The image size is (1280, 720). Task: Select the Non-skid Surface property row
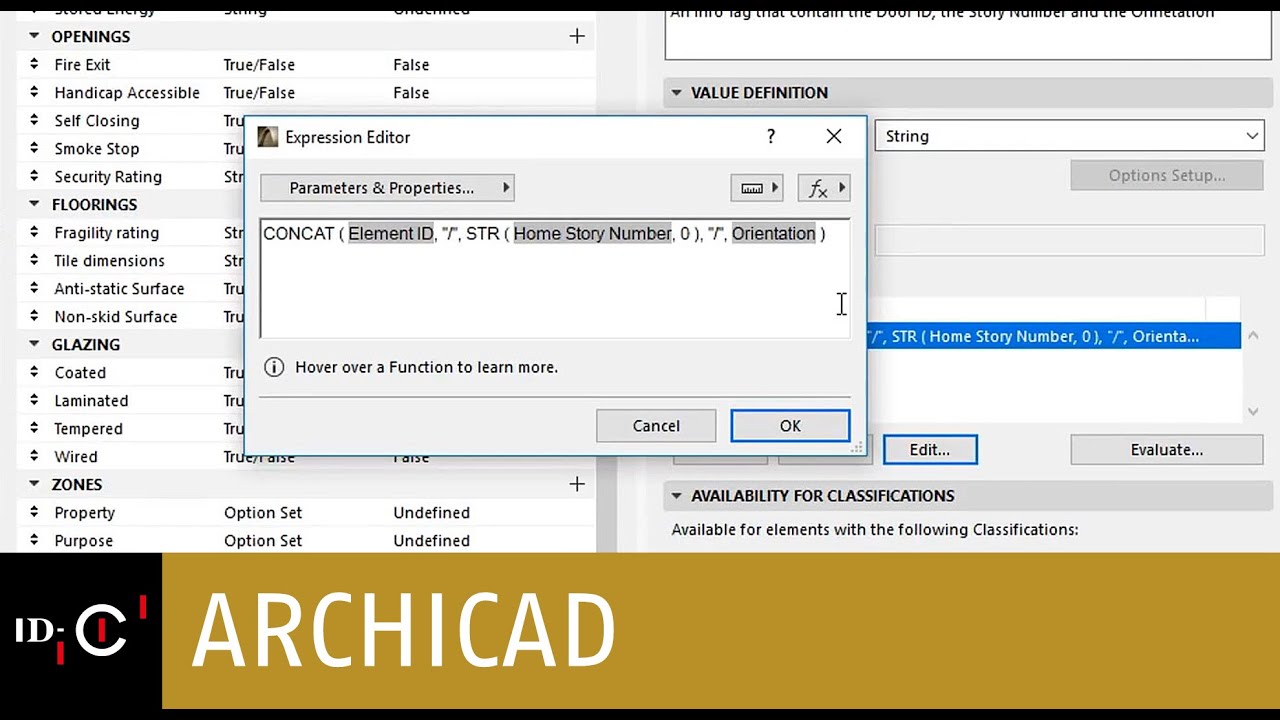[132, 316]
